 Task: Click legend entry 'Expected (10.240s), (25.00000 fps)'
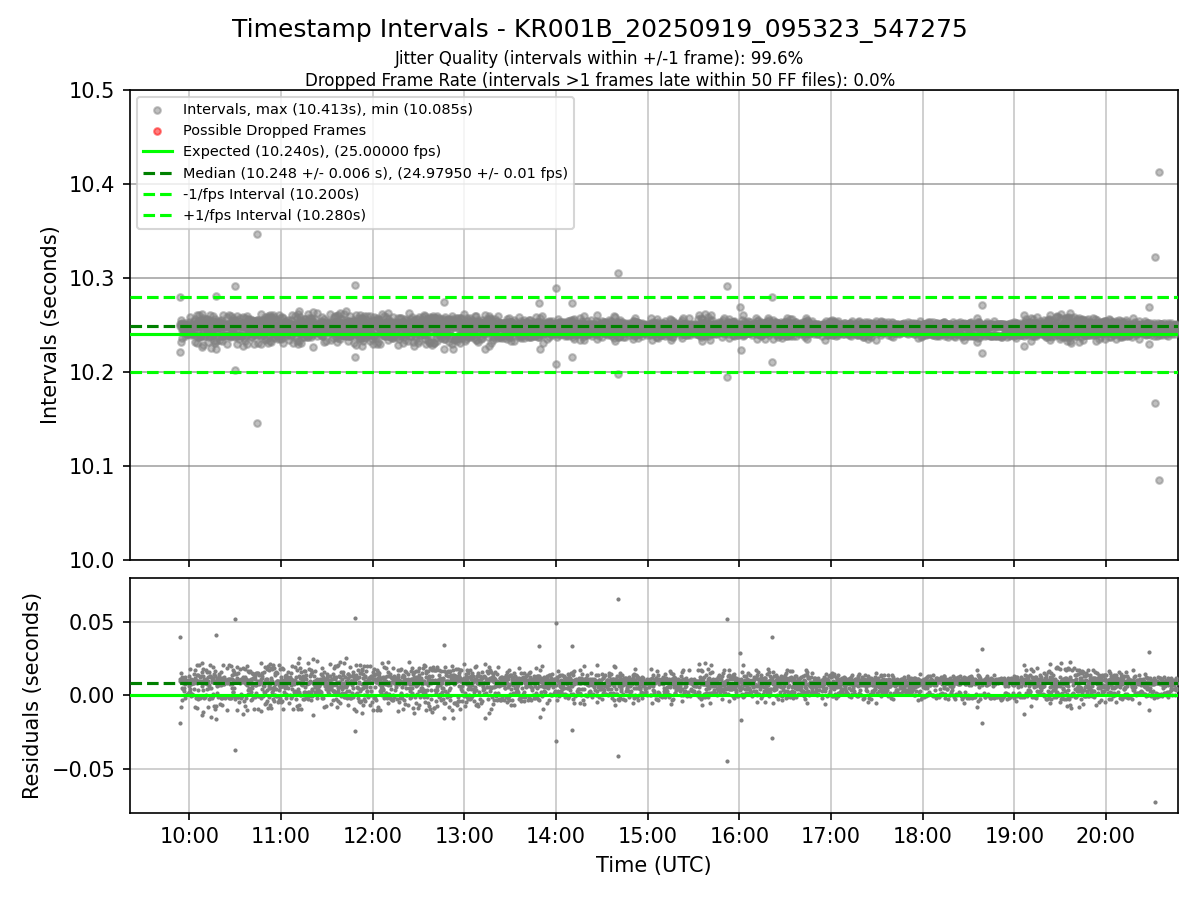[311, 151]
